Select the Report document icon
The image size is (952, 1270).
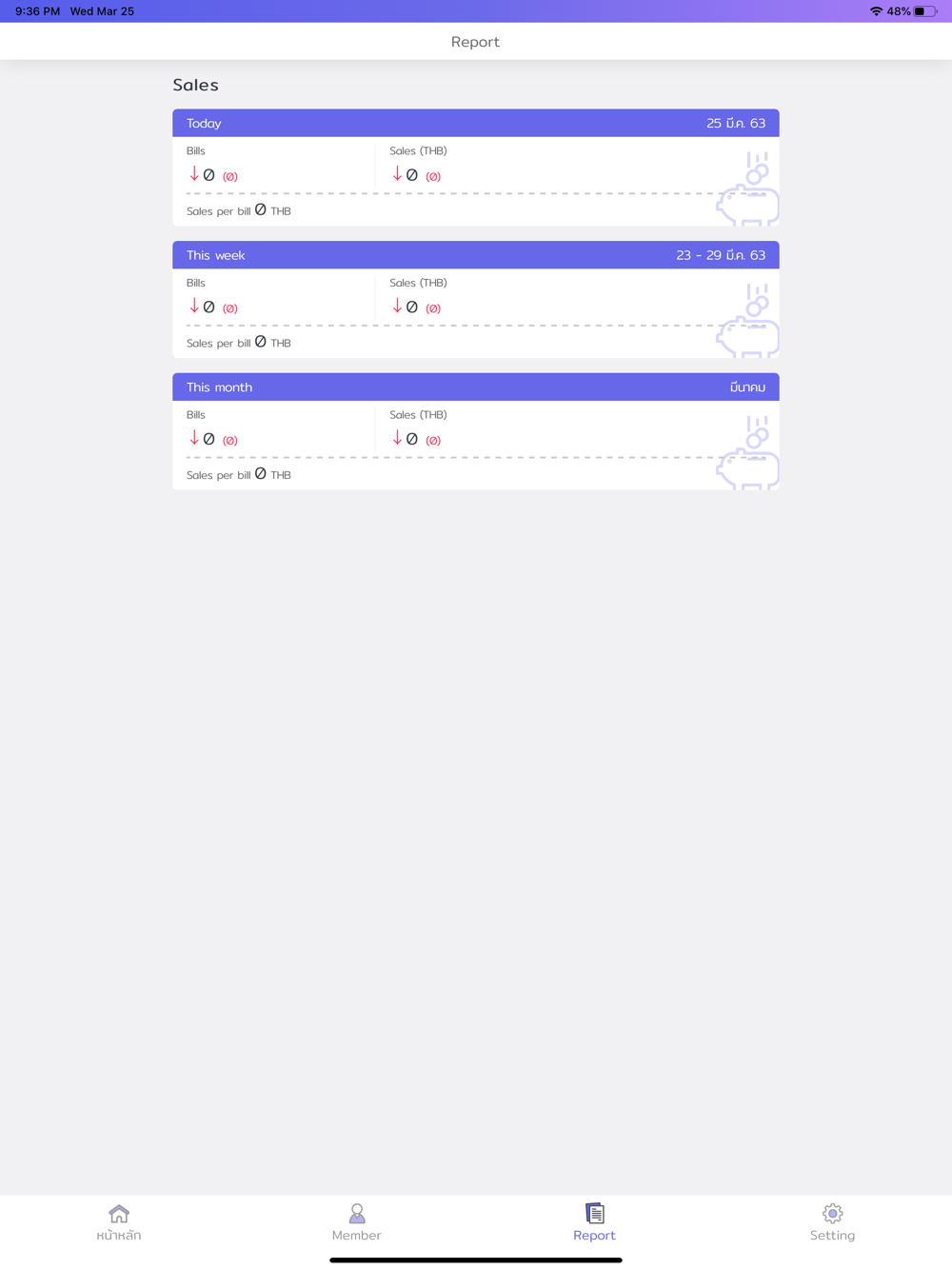[595, 1213]
